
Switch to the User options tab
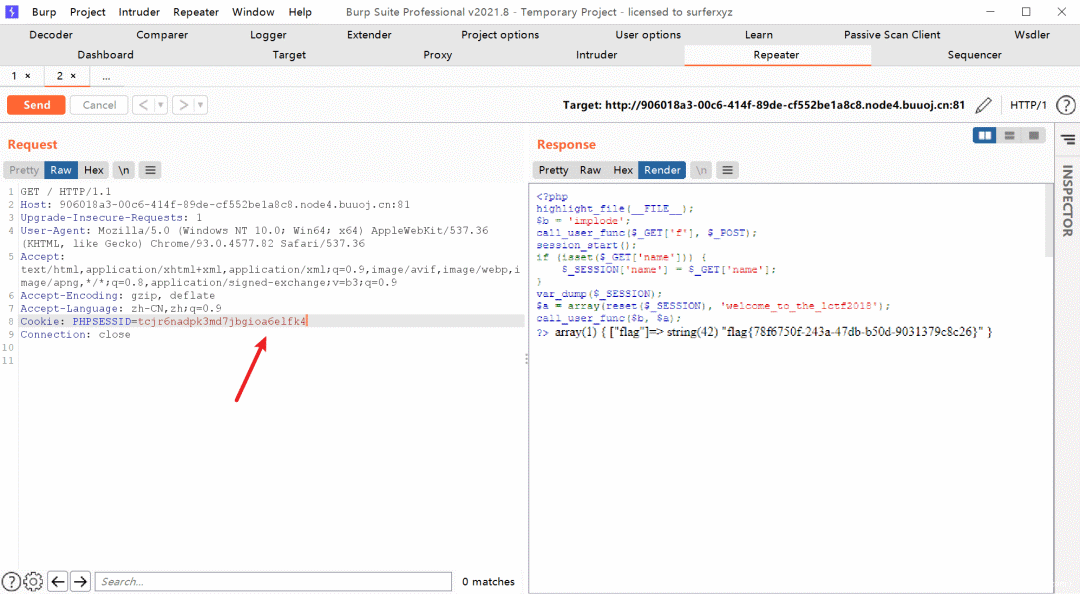tap(648, 34)
